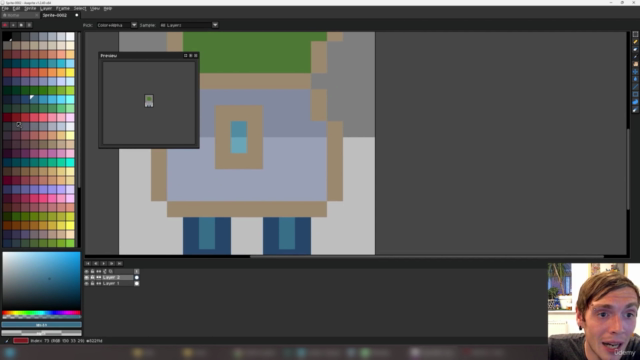Screen dimensions: 640x360
Task: Toggle continuous cels on Layer 2
Action: 98,278
